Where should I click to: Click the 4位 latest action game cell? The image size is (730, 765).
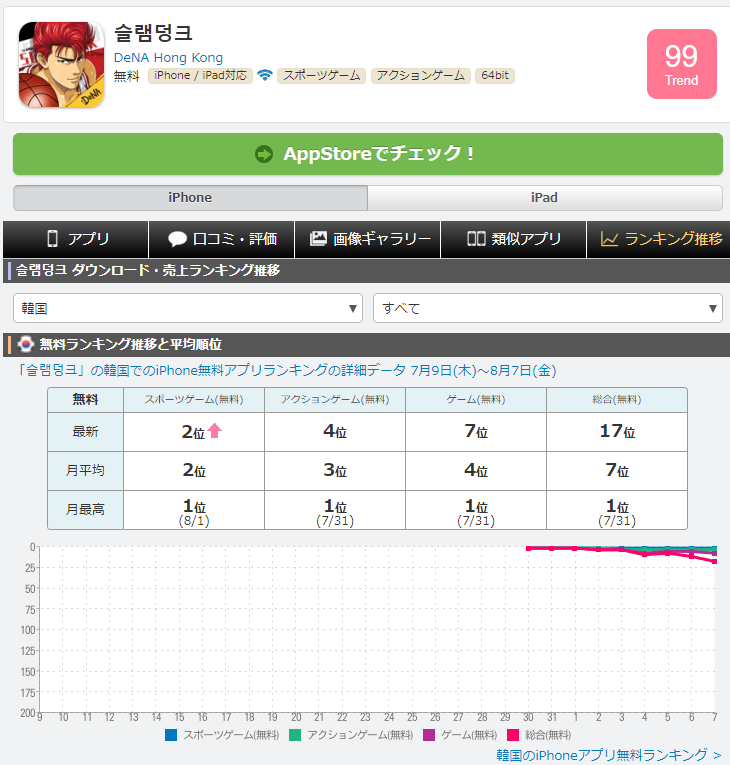coord(335,432)
